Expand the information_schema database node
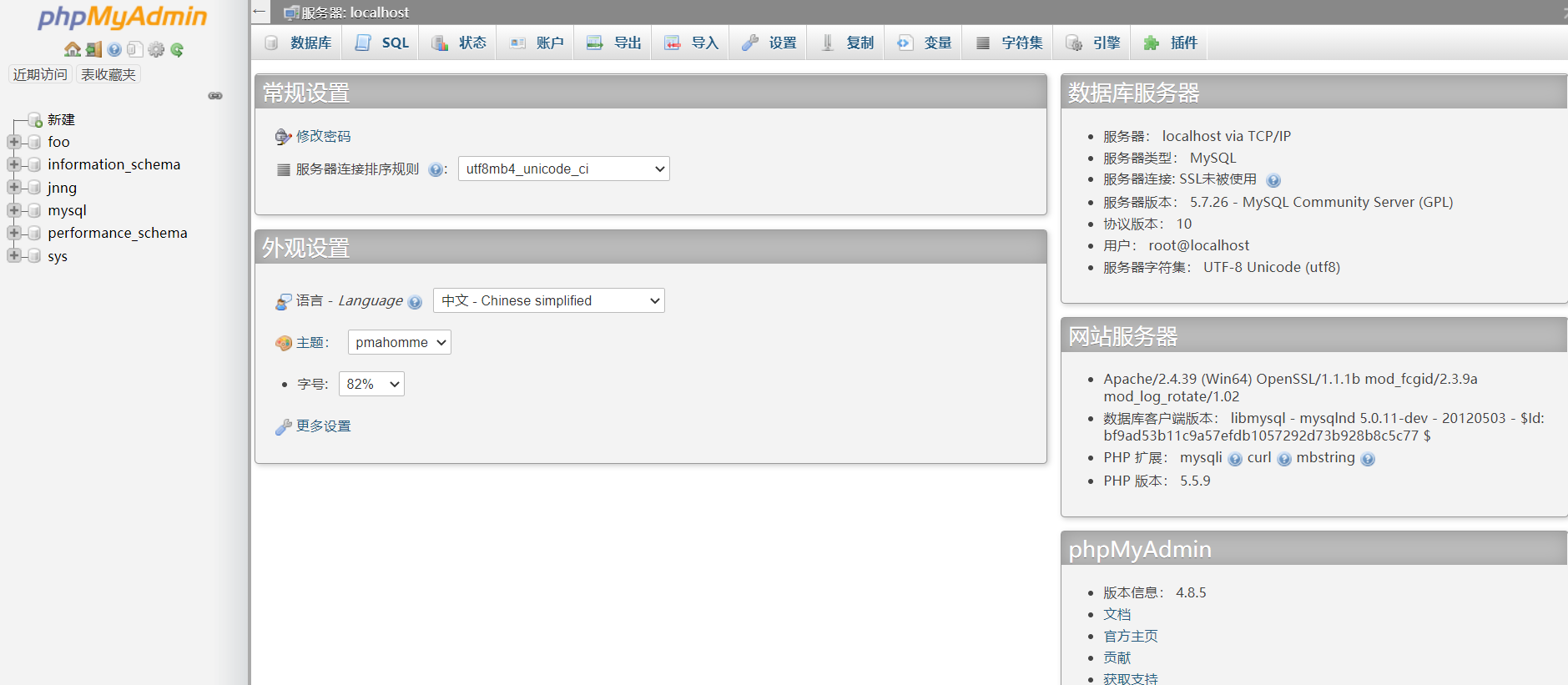This screenshot has width=1568, height=685. [14, 164]
